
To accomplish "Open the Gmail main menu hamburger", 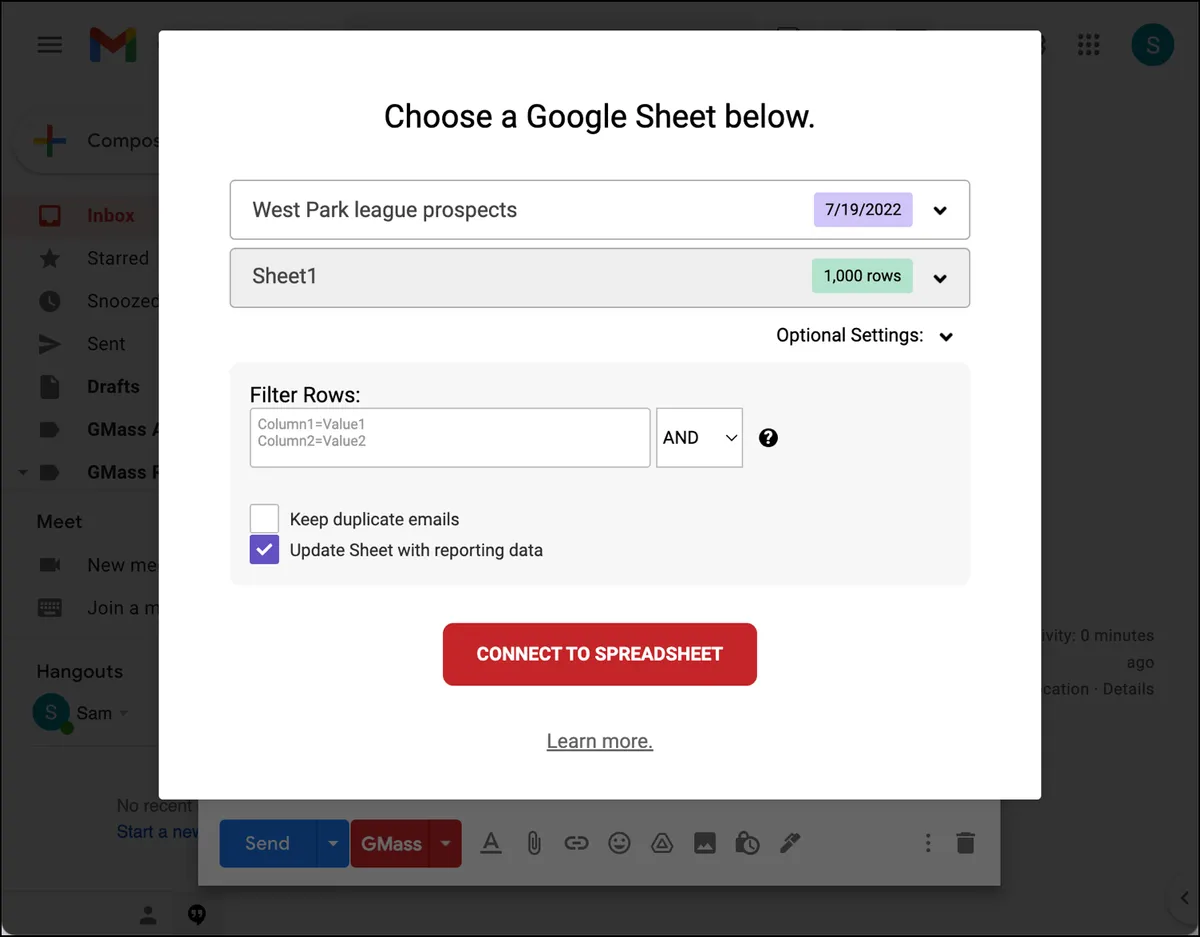I will [x=50, y=45].
